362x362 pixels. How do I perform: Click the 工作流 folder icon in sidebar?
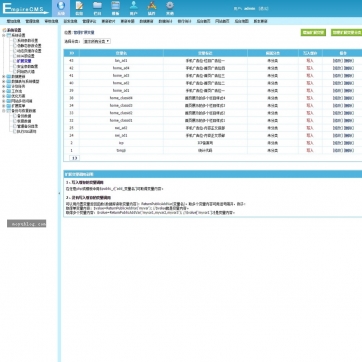click(9, 91)
